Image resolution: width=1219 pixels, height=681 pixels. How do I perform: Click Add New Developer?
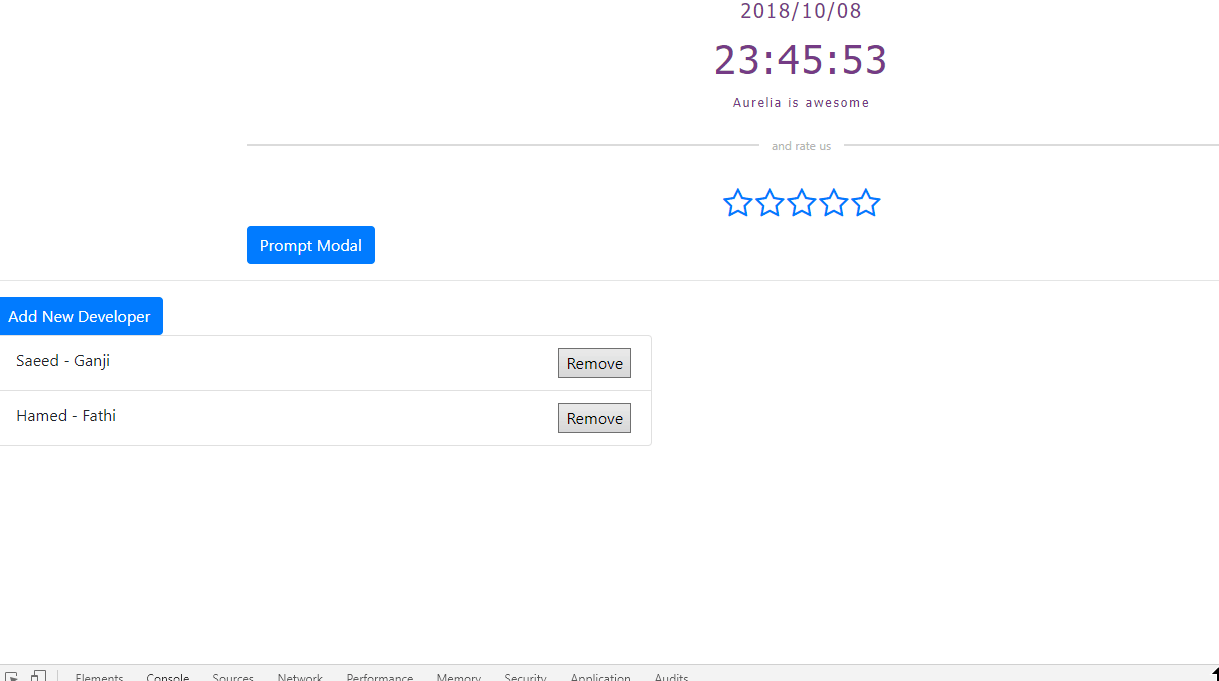point(80,316)
